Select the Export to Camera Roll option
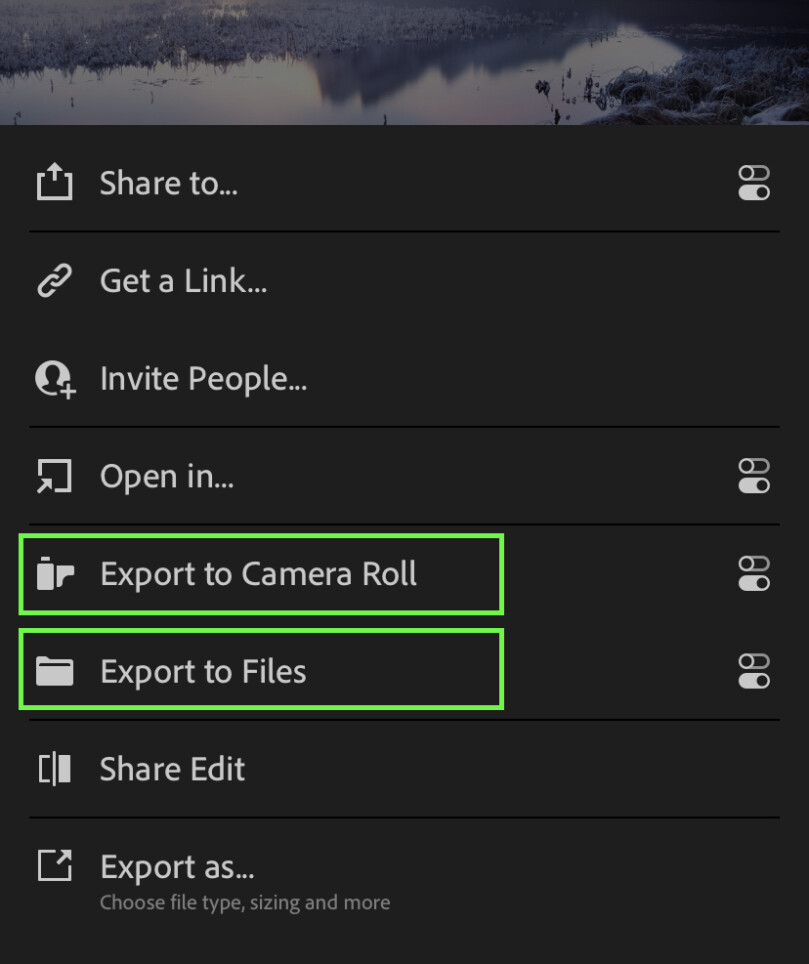Viewport: 809px width, 964px height. [260, 573]
